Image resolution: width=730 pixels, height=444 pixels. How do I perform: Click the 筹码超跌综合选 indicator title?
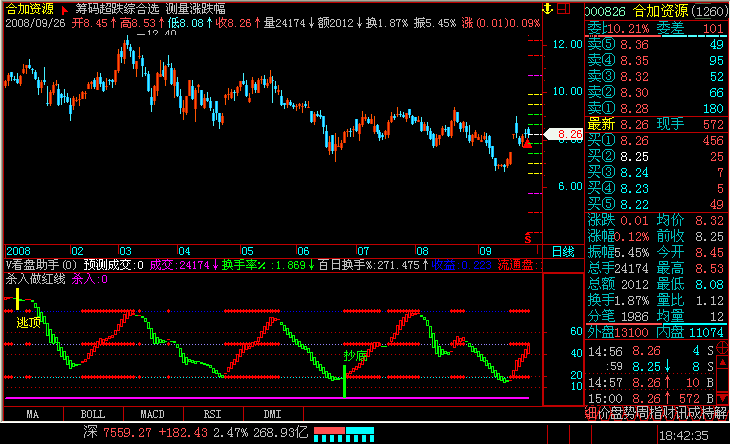pos(117,9)
